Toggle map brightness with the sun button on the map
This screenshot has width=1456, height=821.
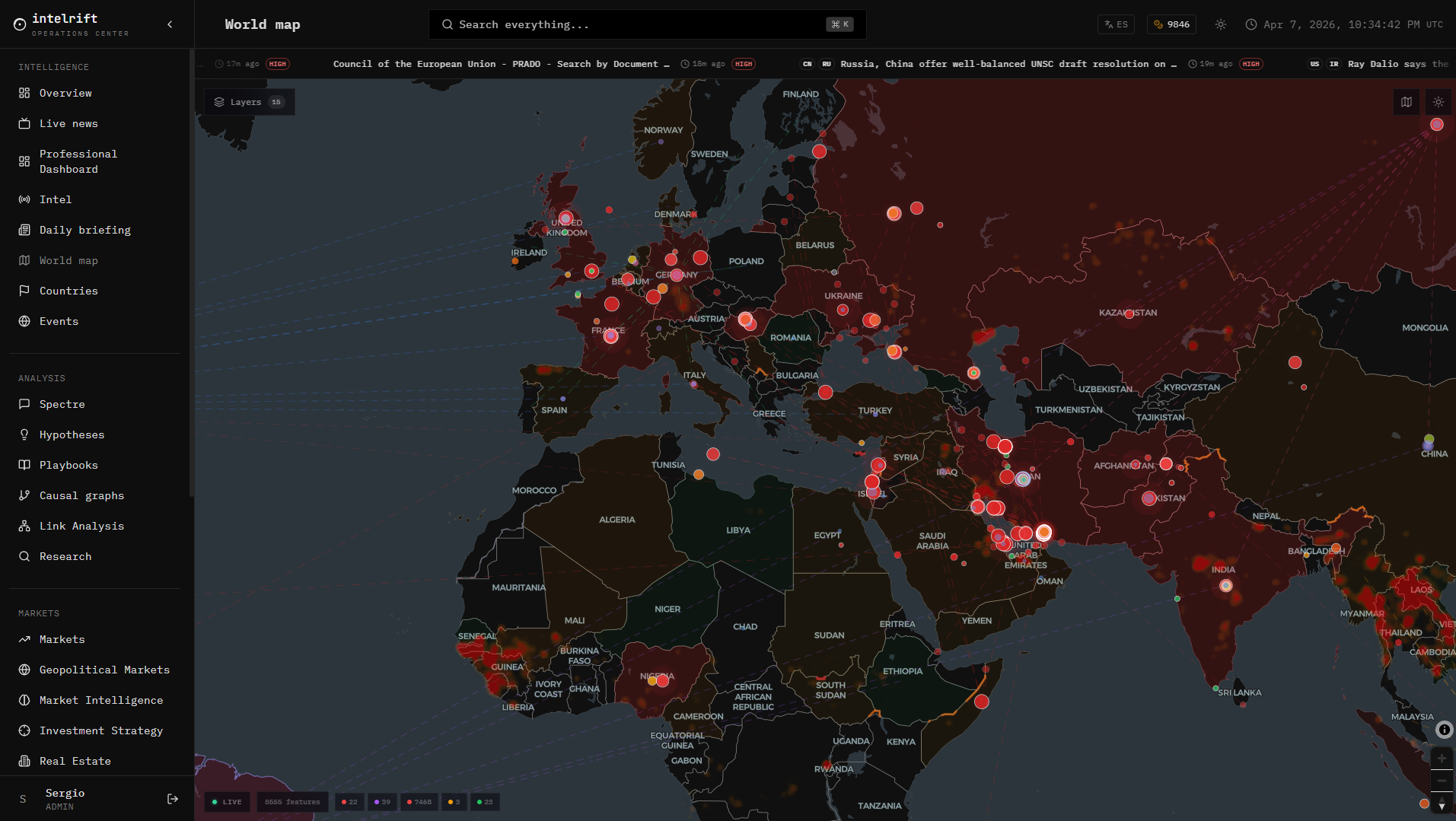point(1438,102)
